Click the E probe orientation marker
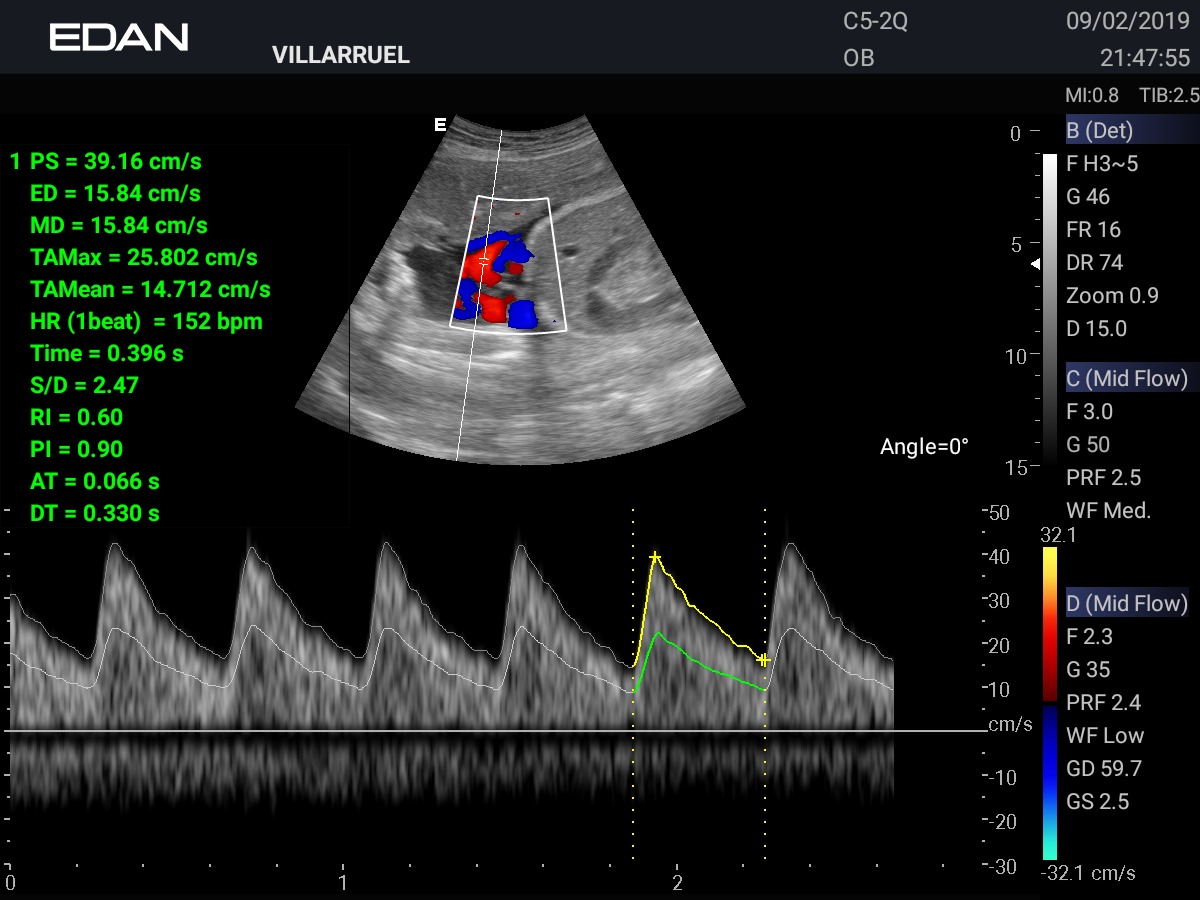The height and width of the screenshot is (900, 1200). tap(439, 124)
